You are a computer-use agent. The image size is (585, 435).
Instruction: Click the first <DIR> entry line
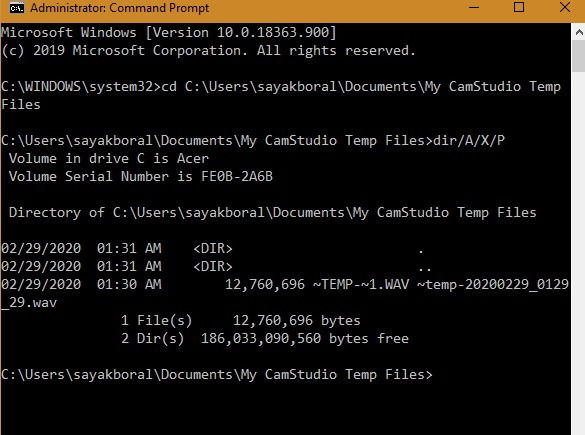212,248
